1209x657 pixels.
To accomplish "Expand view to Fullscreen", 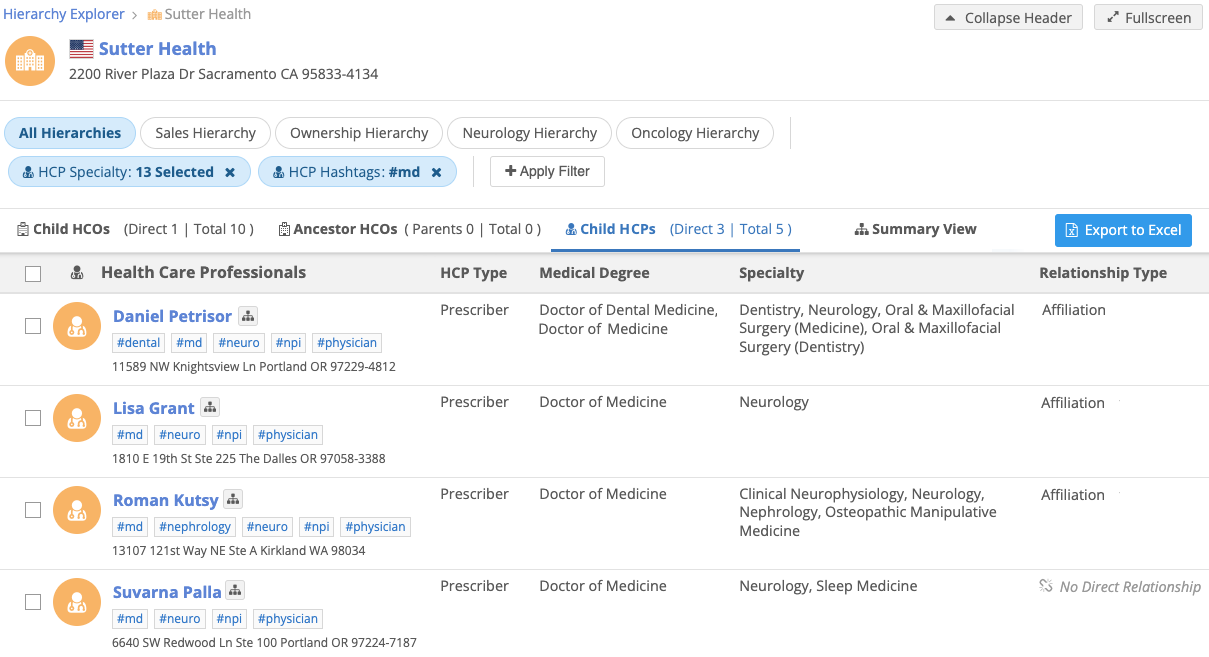I will (x=1147, y=18).
